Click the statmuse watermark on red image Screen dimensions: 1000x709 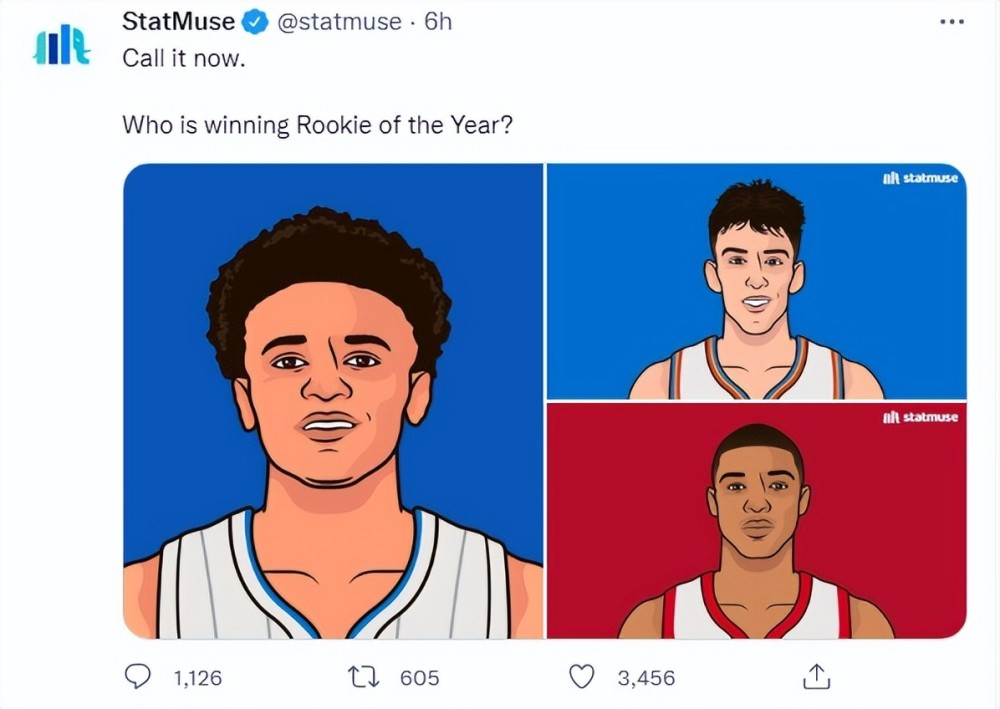tap(920, 417)
